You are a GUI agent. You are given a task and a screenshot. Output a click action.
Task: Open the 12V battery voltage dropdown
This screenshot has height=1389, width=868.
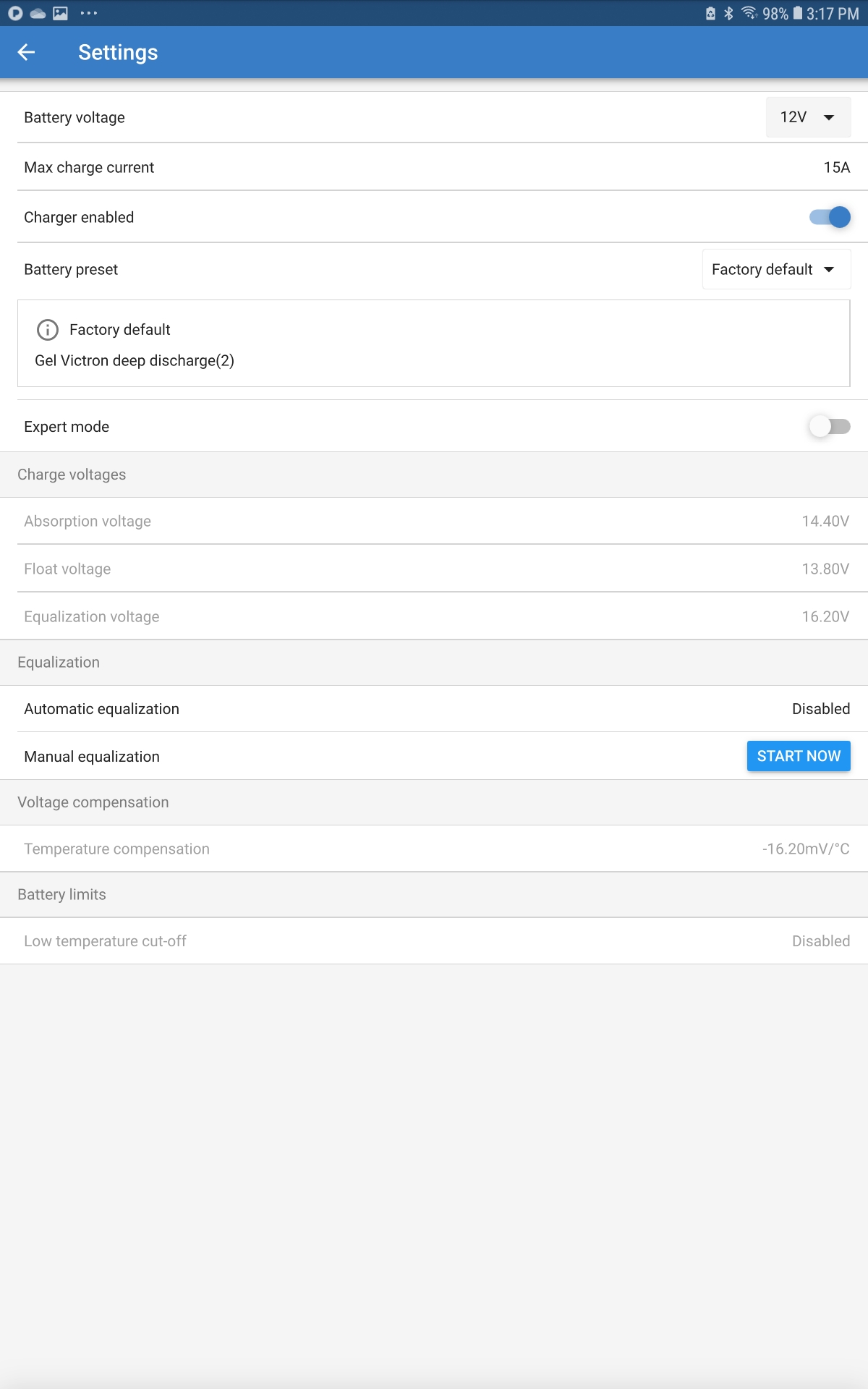808,117
